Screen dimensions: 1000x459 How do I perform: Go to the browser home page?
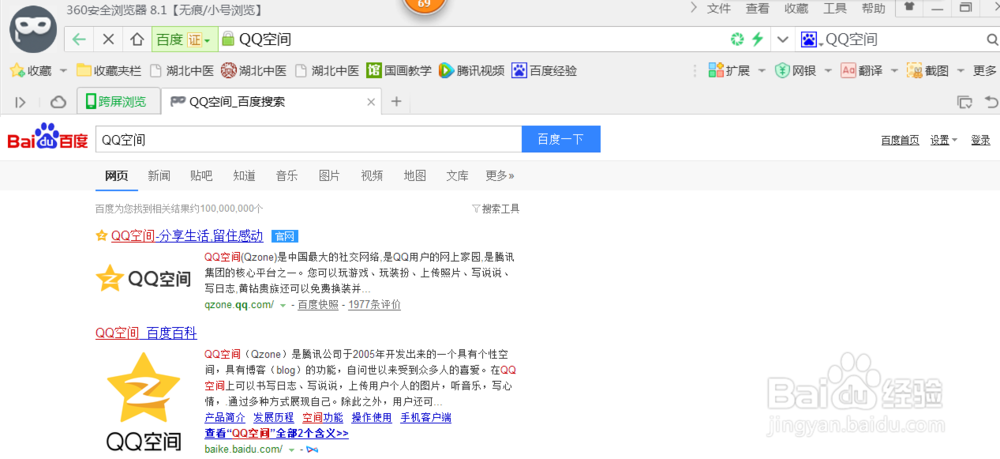pos(136,40)
